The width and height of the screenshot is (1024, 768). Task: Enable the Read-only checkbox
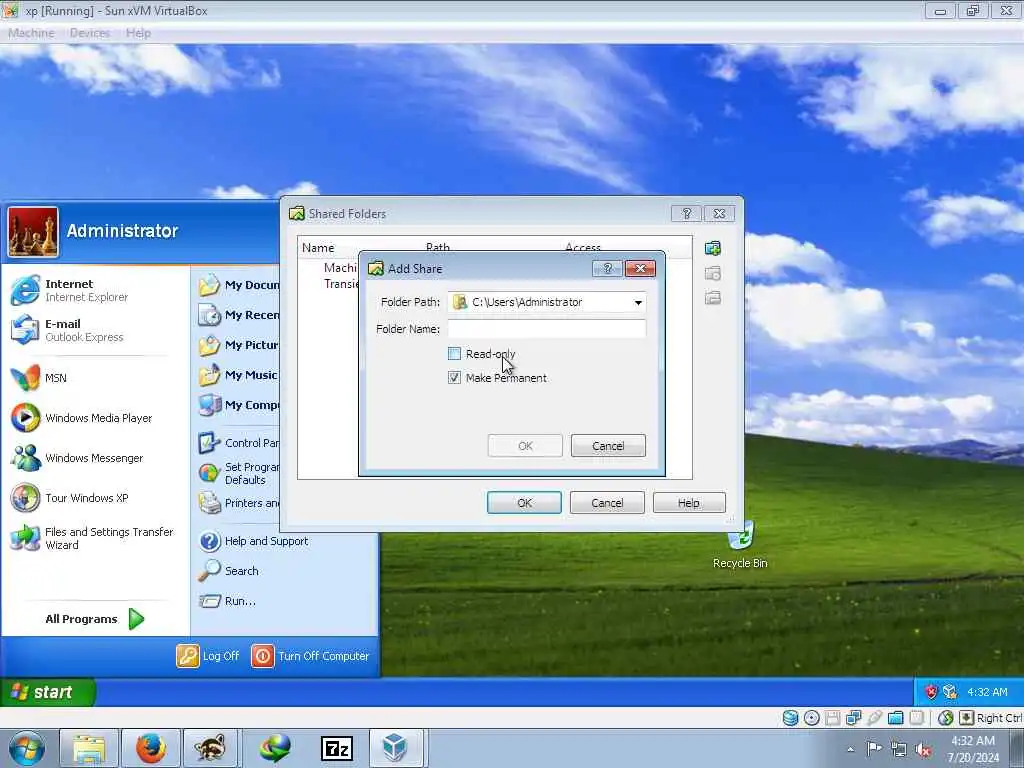click(455, 354)
